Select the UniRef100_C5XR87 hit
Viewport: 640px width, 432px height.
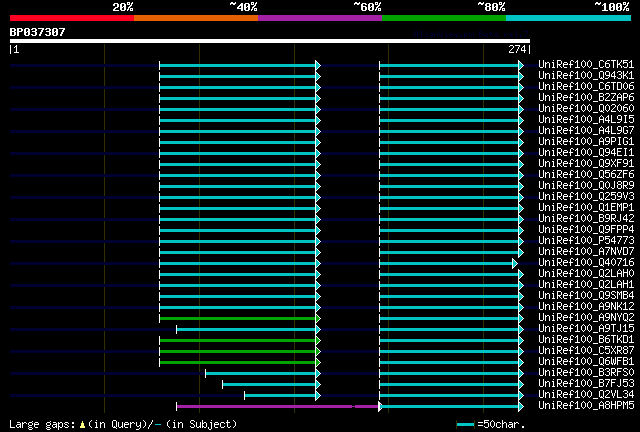pyautogui.click(x=586, y=351)
